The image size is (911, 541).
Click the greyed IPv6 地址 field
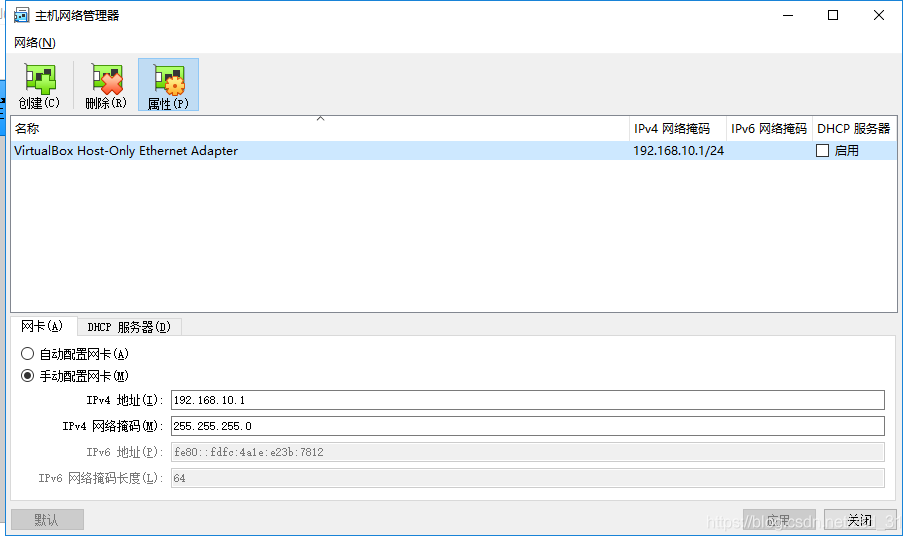528,452
